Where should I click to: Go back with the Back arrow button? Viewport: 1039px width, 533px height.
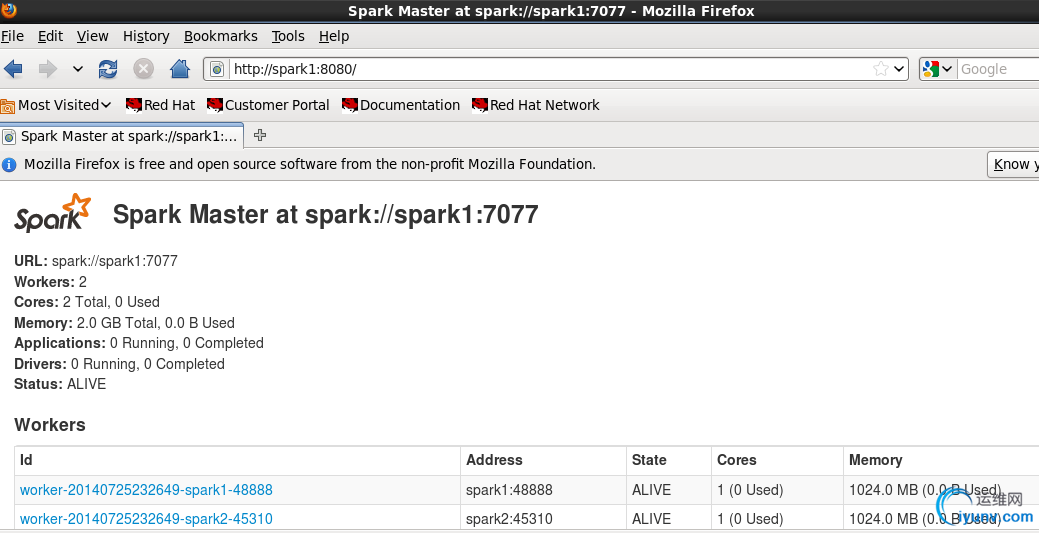coord(14,68)
